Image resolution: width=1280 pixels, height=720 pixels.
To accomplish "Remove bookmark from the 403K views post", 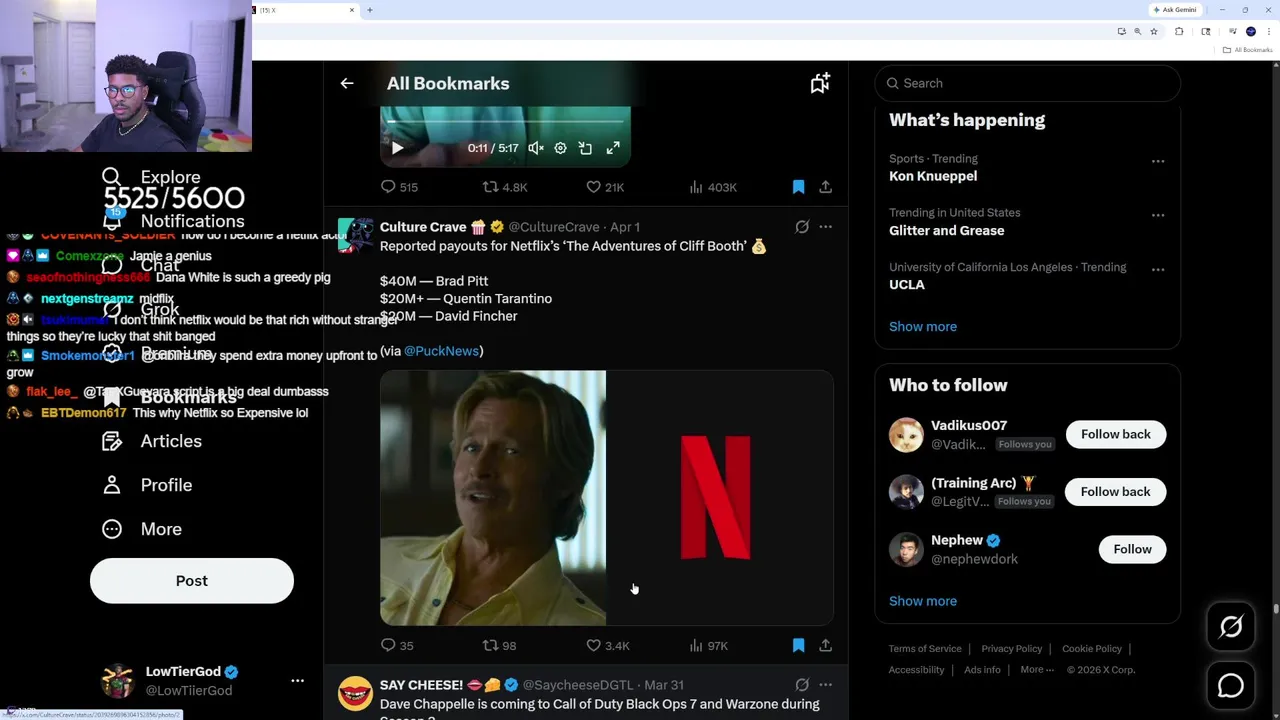I will click(x=798, y=187).
